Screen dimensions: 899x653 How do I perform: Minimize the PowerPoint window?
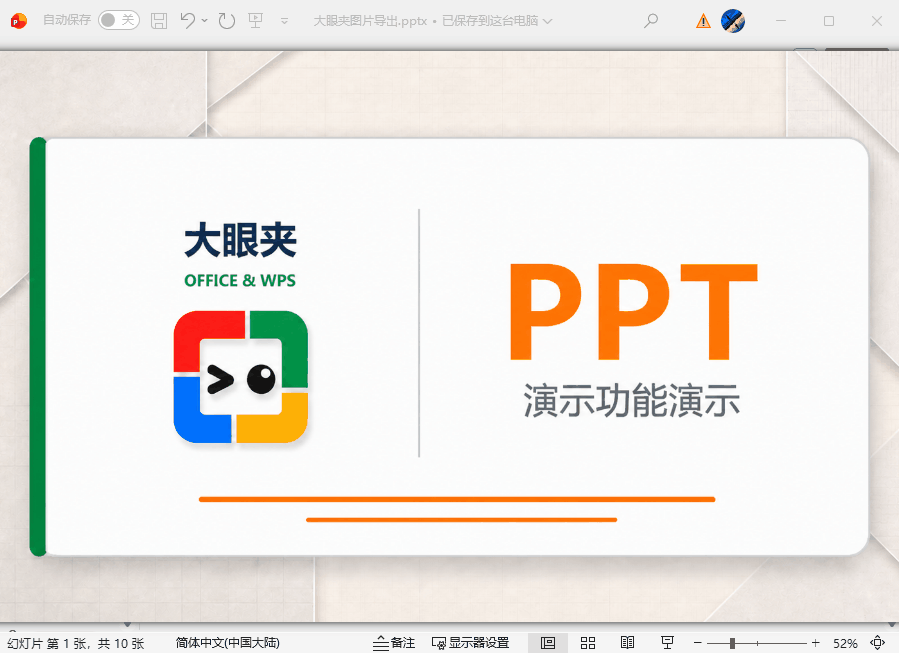coord(780,21)
